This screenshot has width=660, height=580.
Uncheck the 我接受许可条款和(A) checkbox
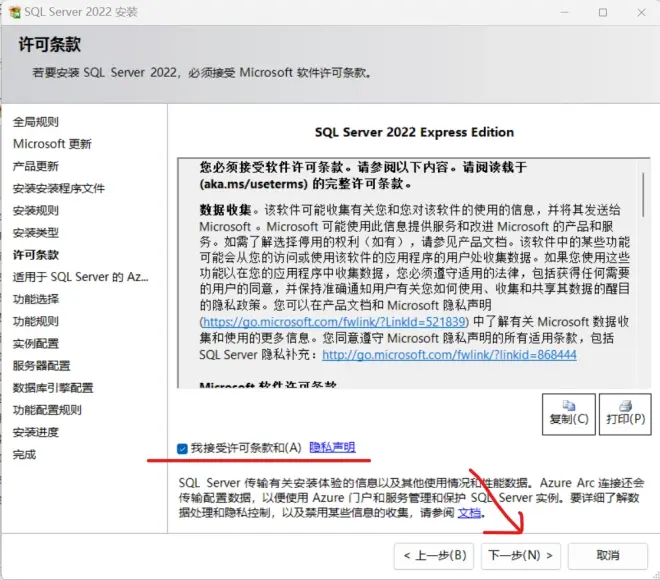click(182, 449)
